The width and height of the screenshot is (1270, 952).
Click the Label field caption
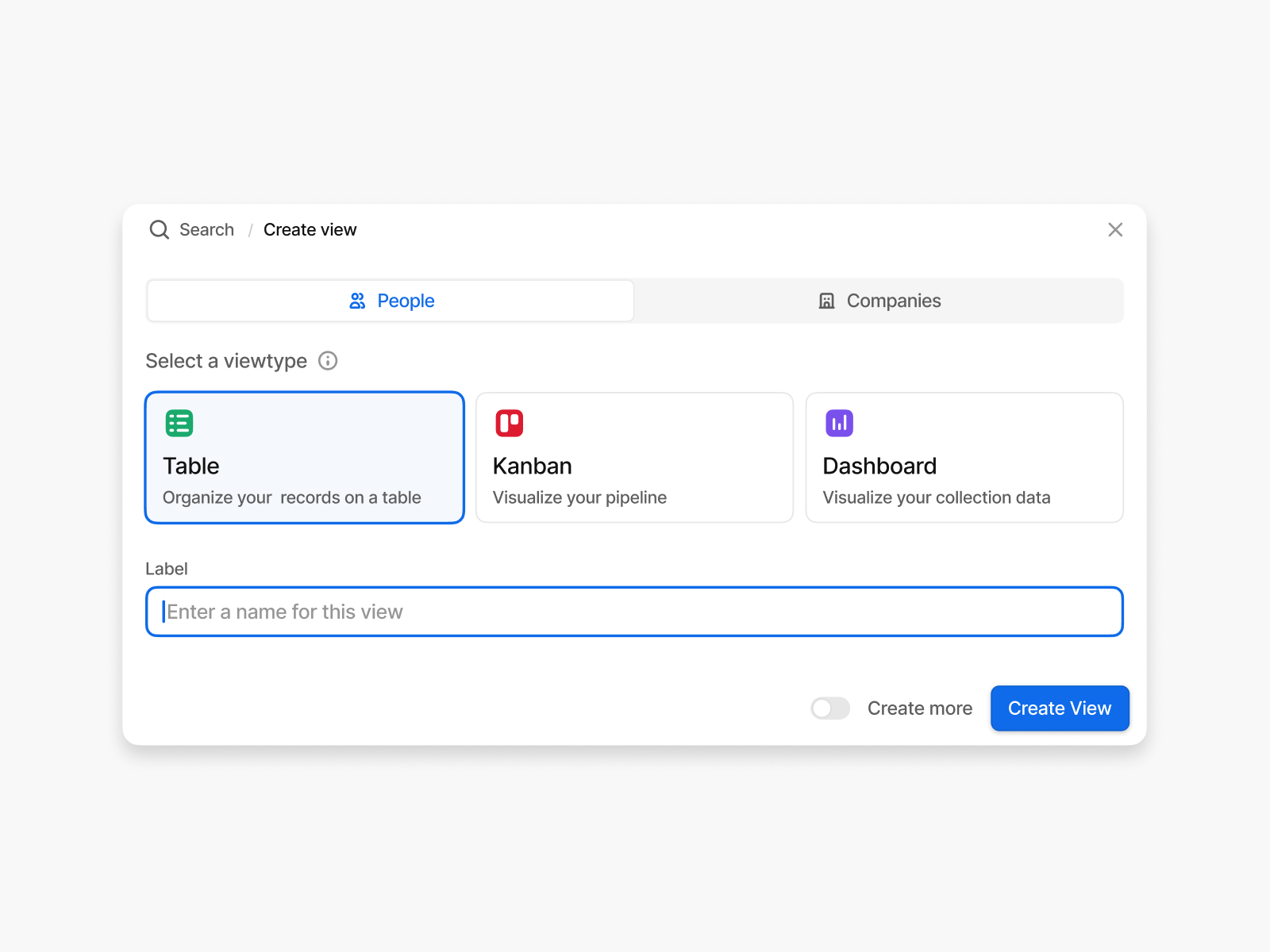click(167, 568)
